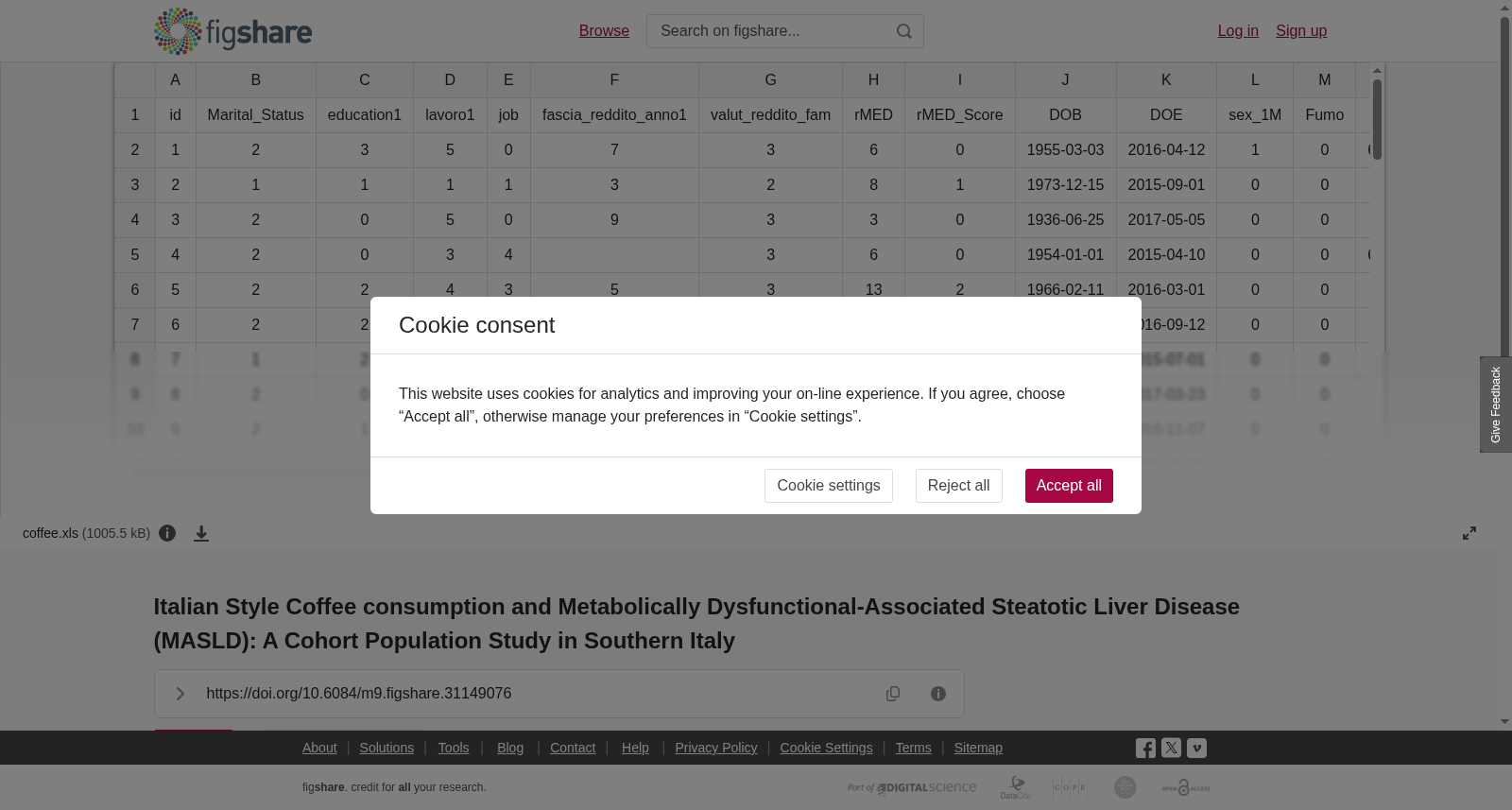This screenshot has height=810, width=1512.
Task: Accept all cookies
Action: [x=1069, y=486]
